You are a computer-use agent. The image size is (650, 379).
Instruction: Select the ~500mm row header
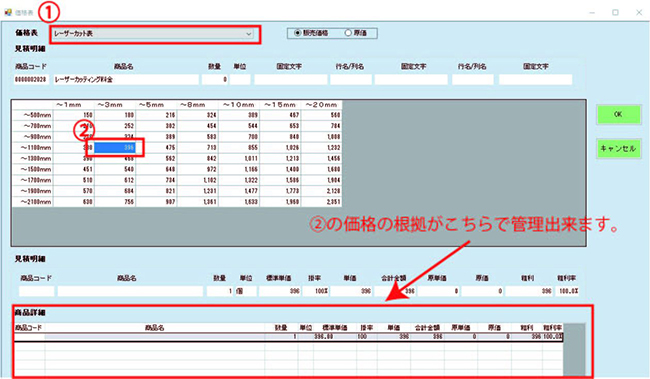(33, 115)
